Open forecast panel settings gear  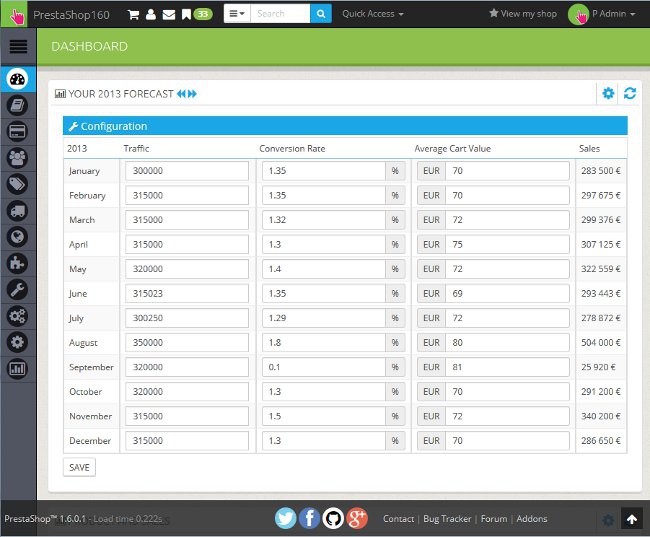click(608, 93)
